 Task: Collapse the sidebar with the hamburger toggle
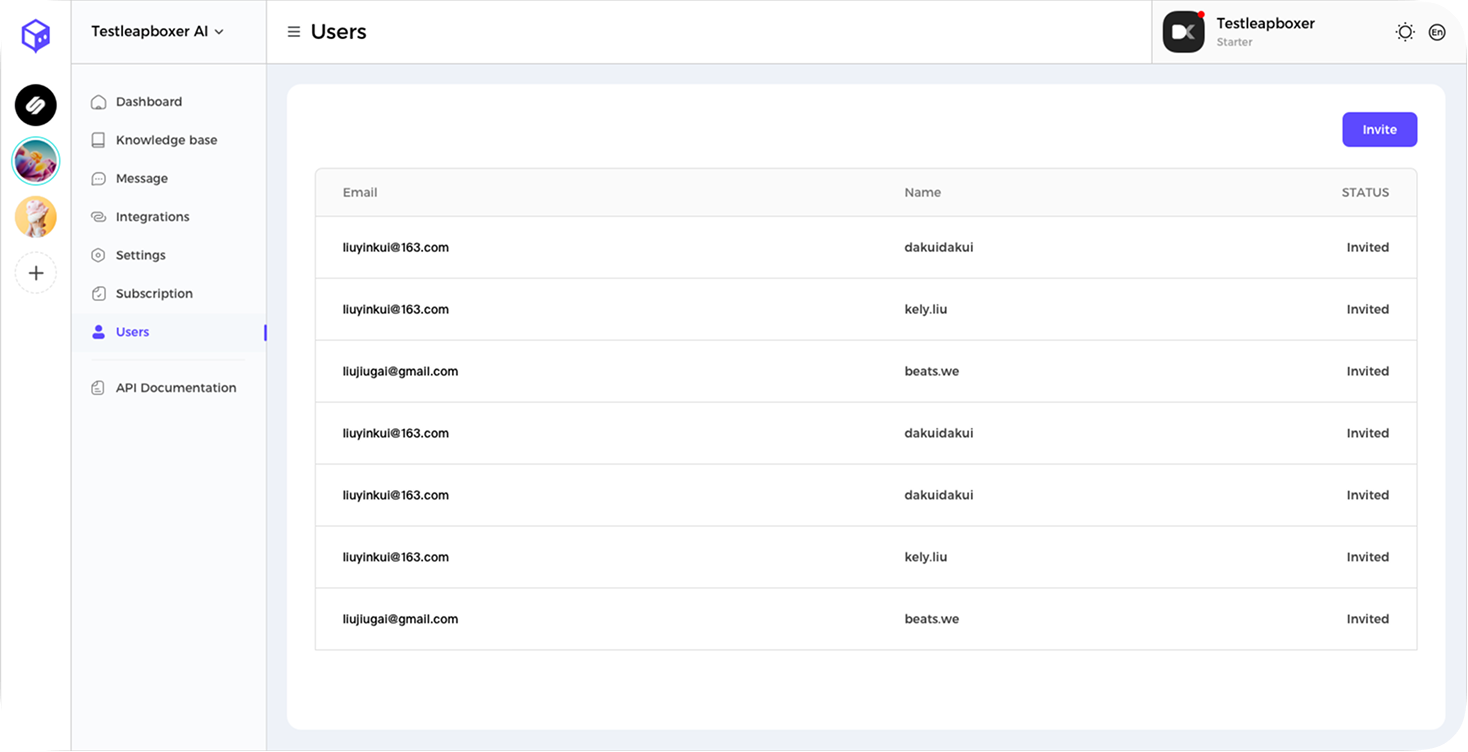coord(294,31)
